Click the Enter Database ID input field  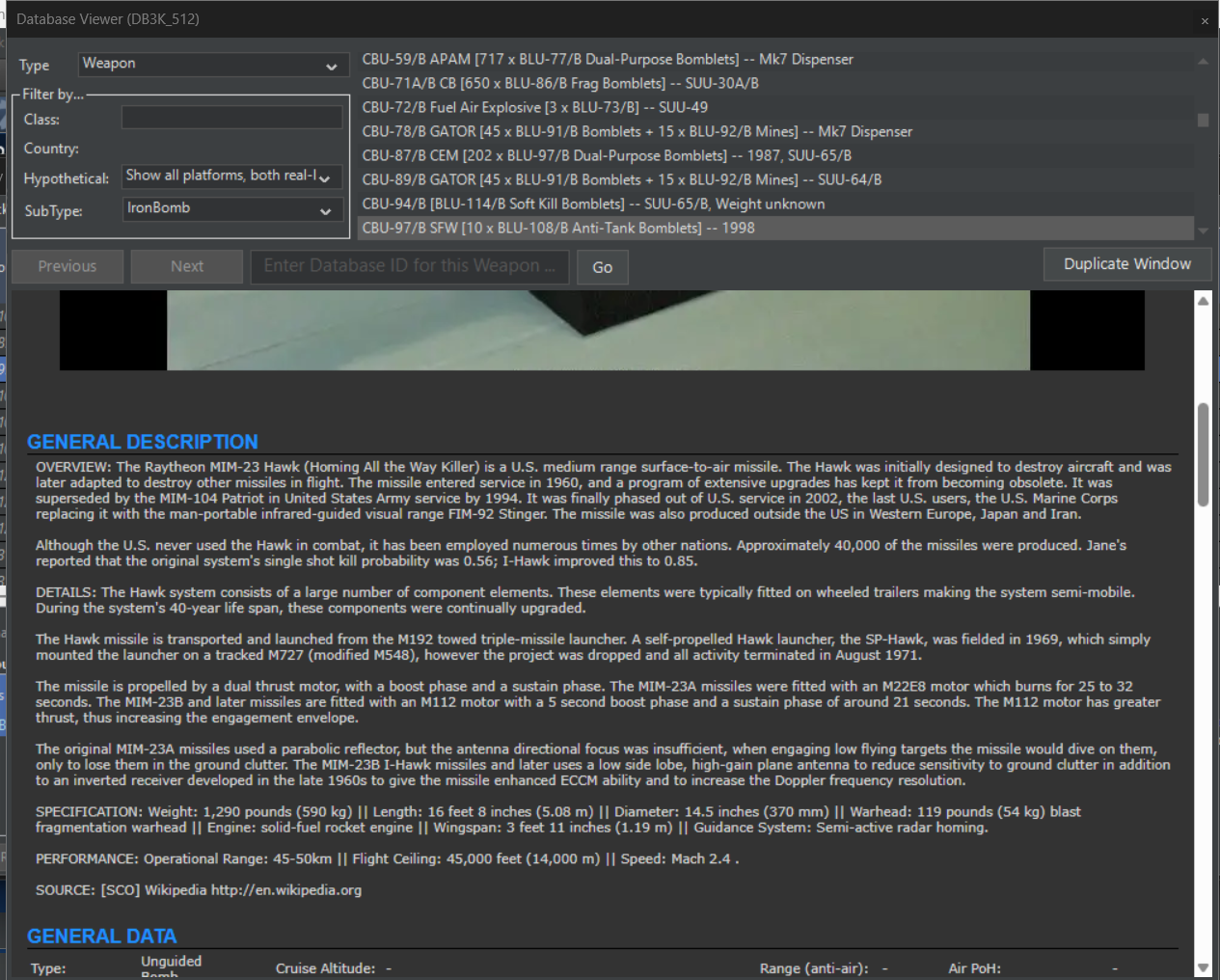pyautogui.click(x=410, y=266)
